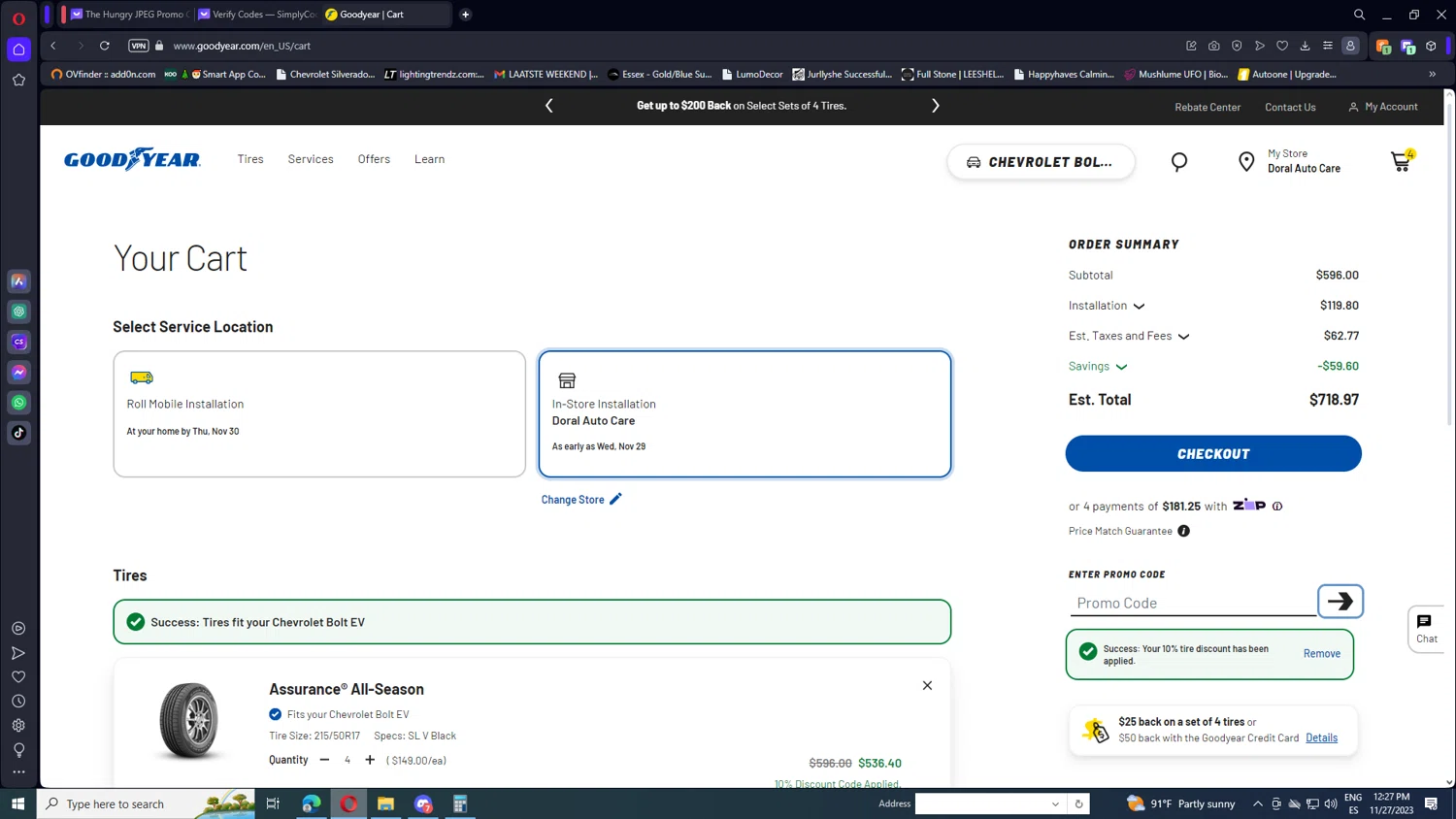
Task: Open Opera sidebar TikTok icon
Action: click(x=18, y=433)
